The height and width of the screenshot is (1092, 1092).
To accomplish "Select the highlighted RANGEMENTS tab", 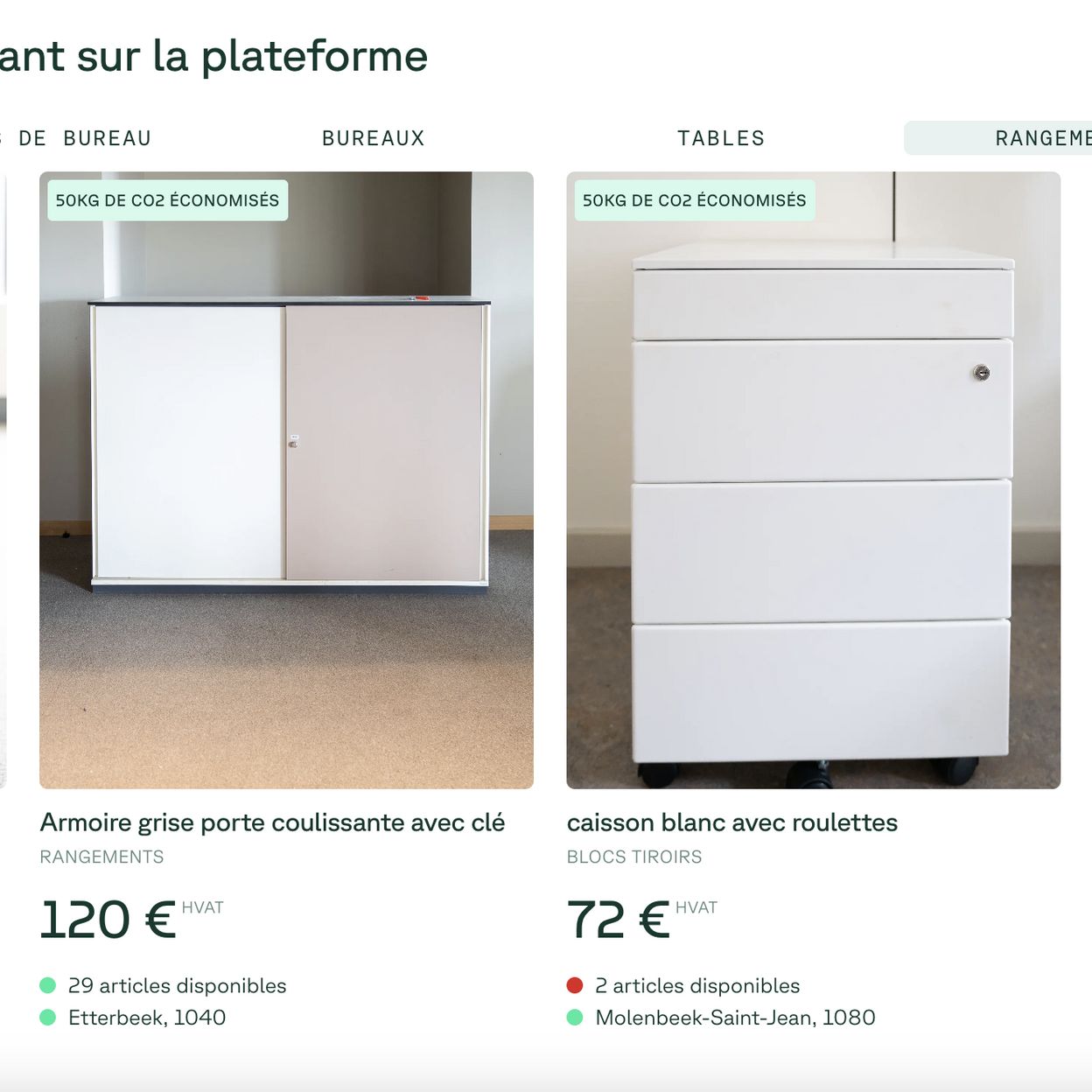I will [997, 138].
